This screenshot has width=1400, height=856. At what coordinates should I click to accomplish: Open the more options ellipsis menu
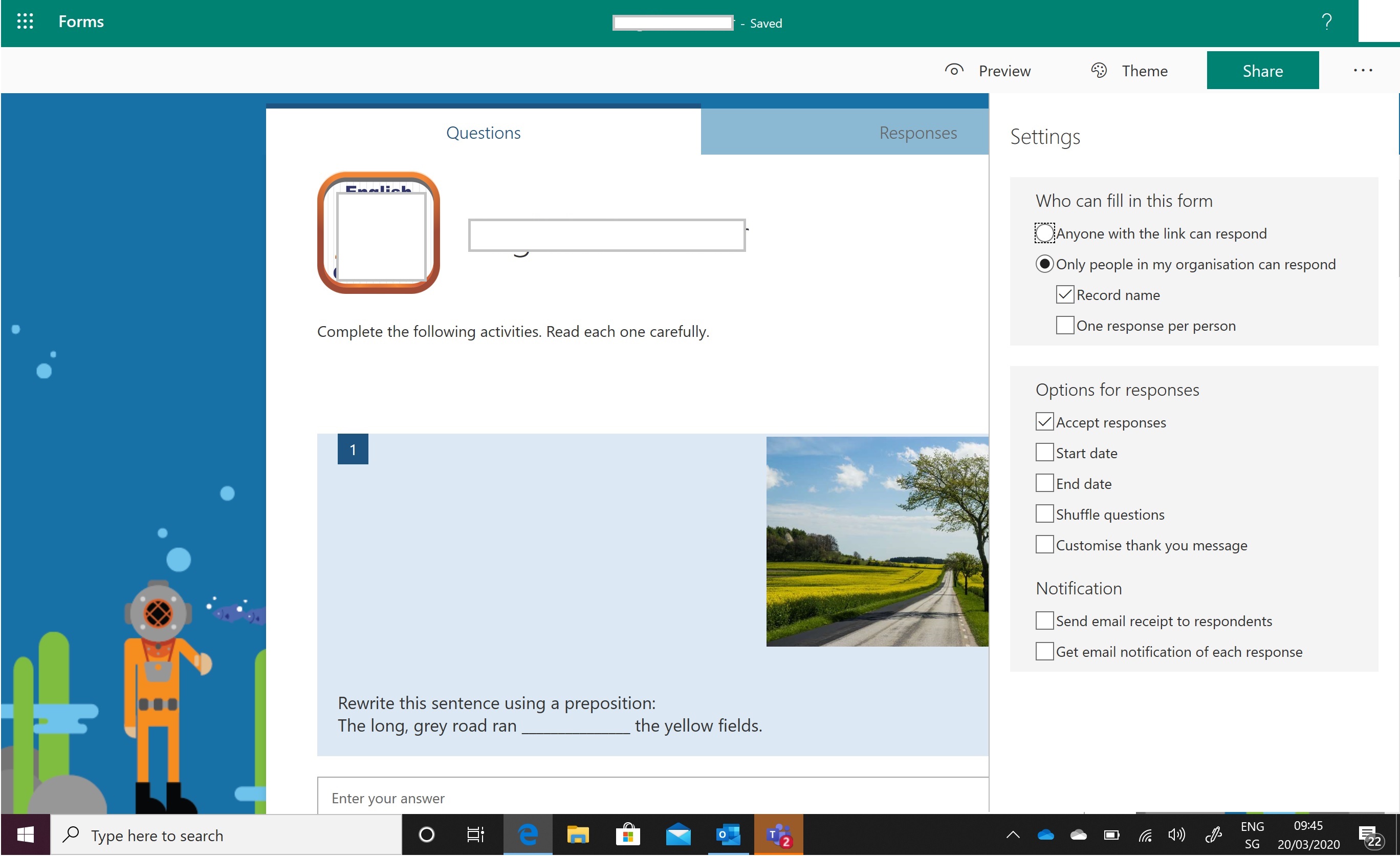click(x=1362, y=71)
